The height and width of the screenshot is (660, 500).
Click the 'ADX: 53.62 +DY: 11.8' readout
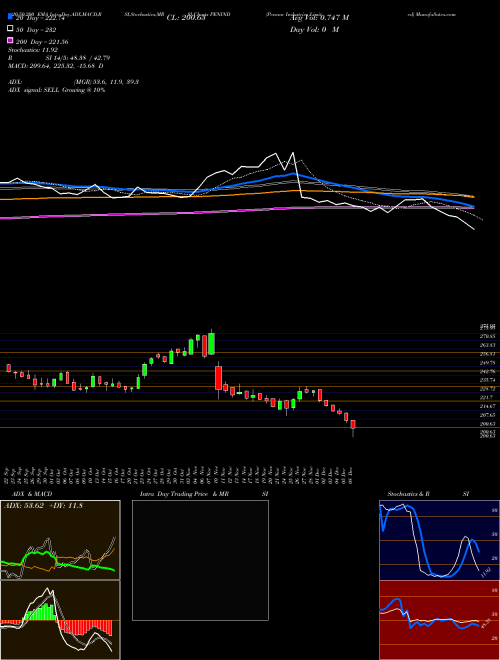point(43,506)
